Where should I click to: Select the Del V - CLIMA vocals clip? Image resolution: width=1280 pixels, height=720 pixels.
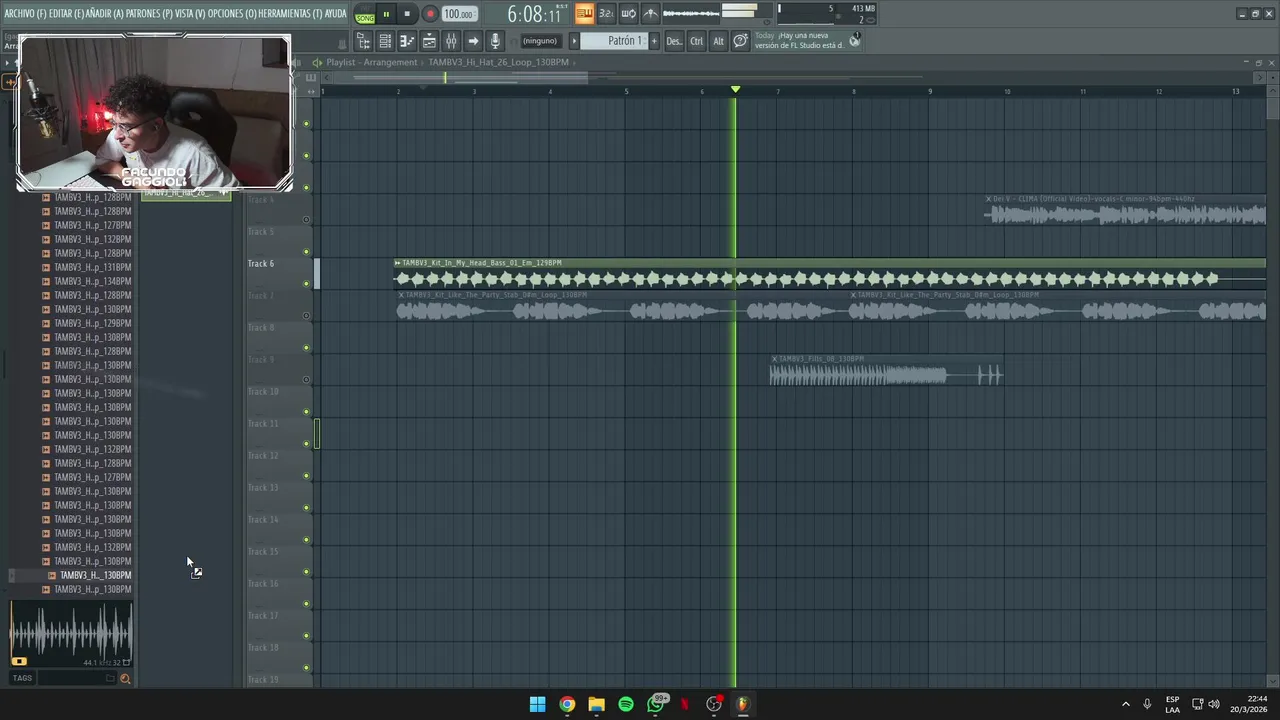tap(1125, 210)
